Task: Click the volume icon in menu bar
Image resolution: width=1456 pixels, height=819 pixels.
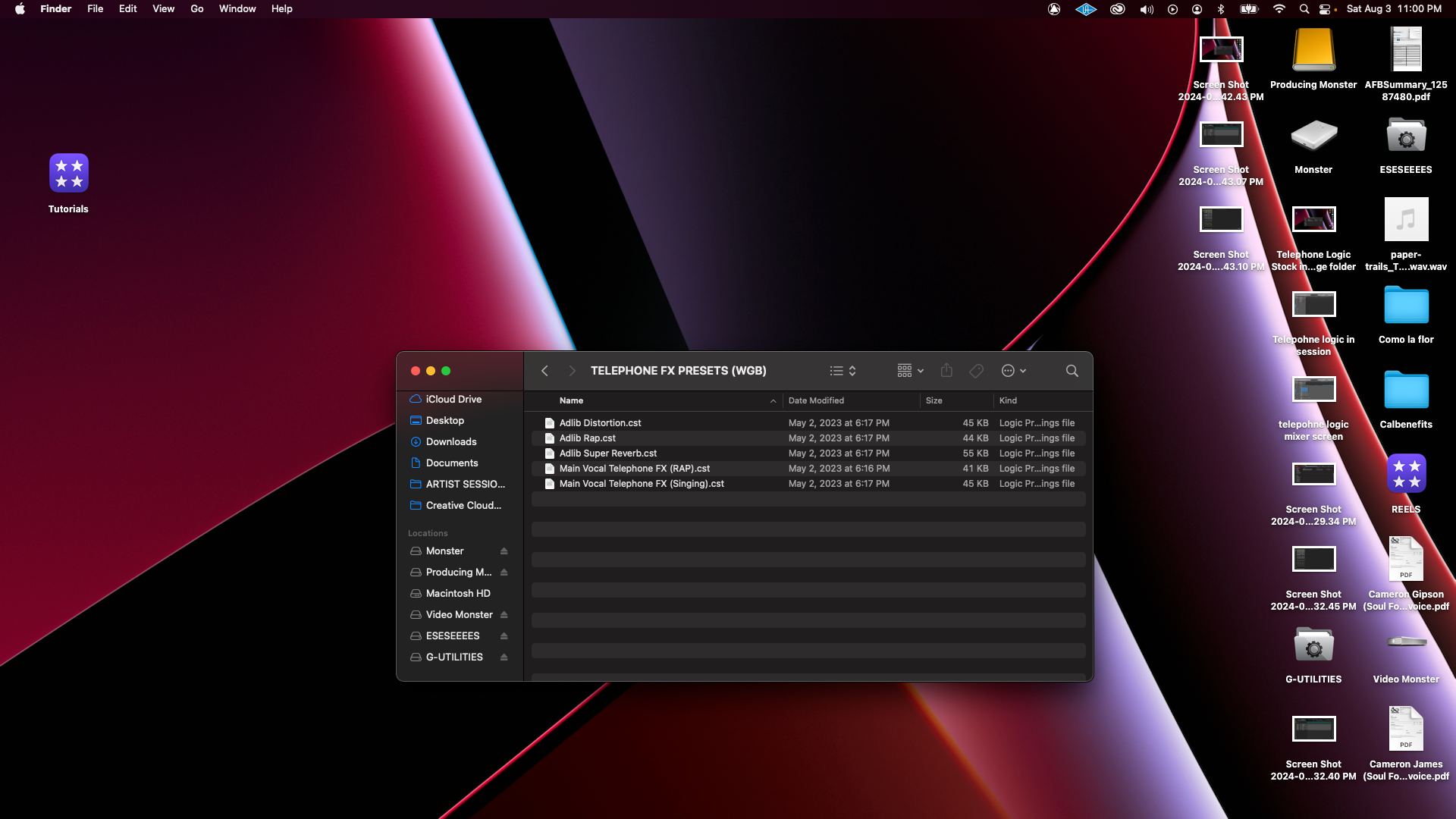Action: click(x=1146, y=9)
